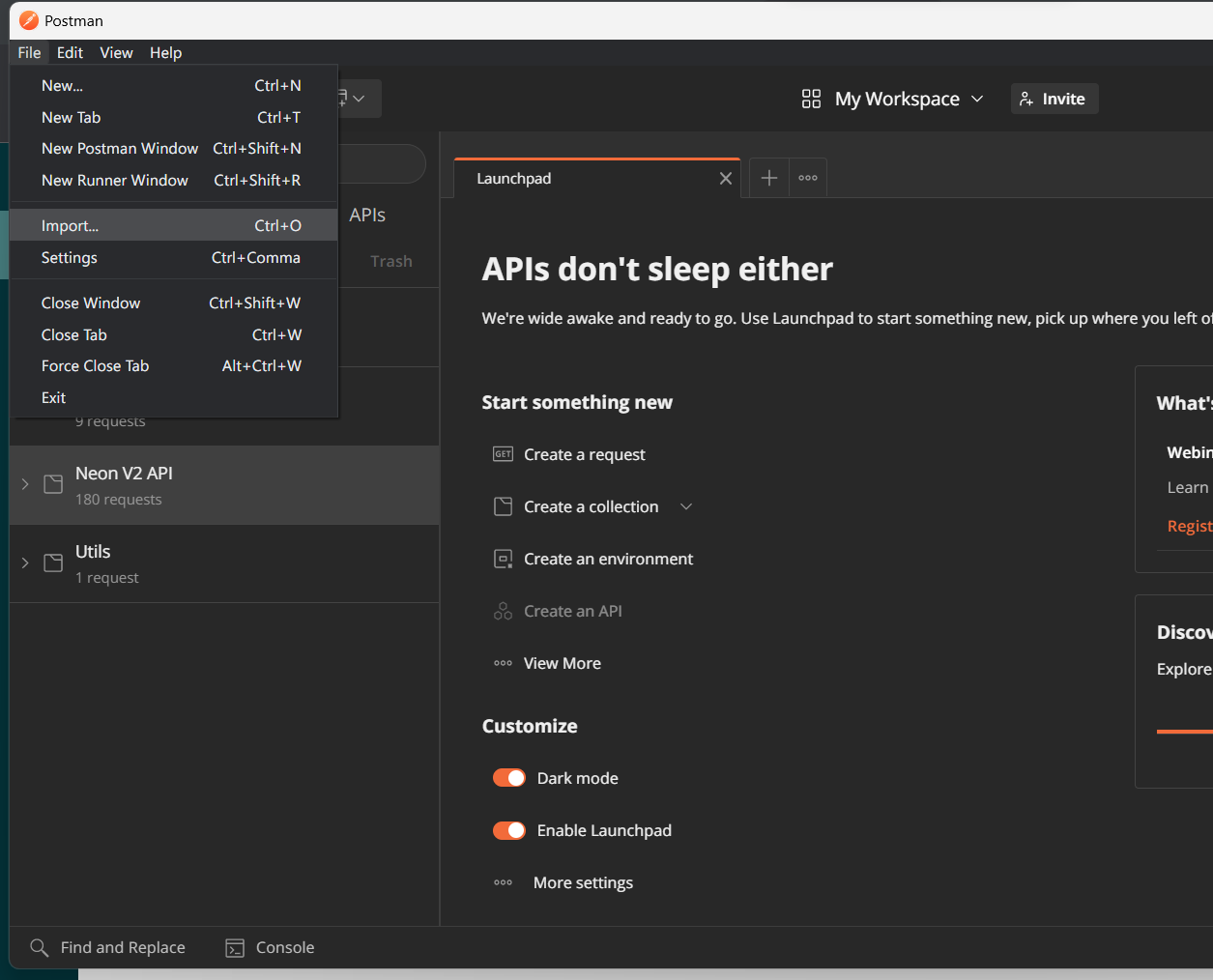Choose New Runner Window

[173, 180]
